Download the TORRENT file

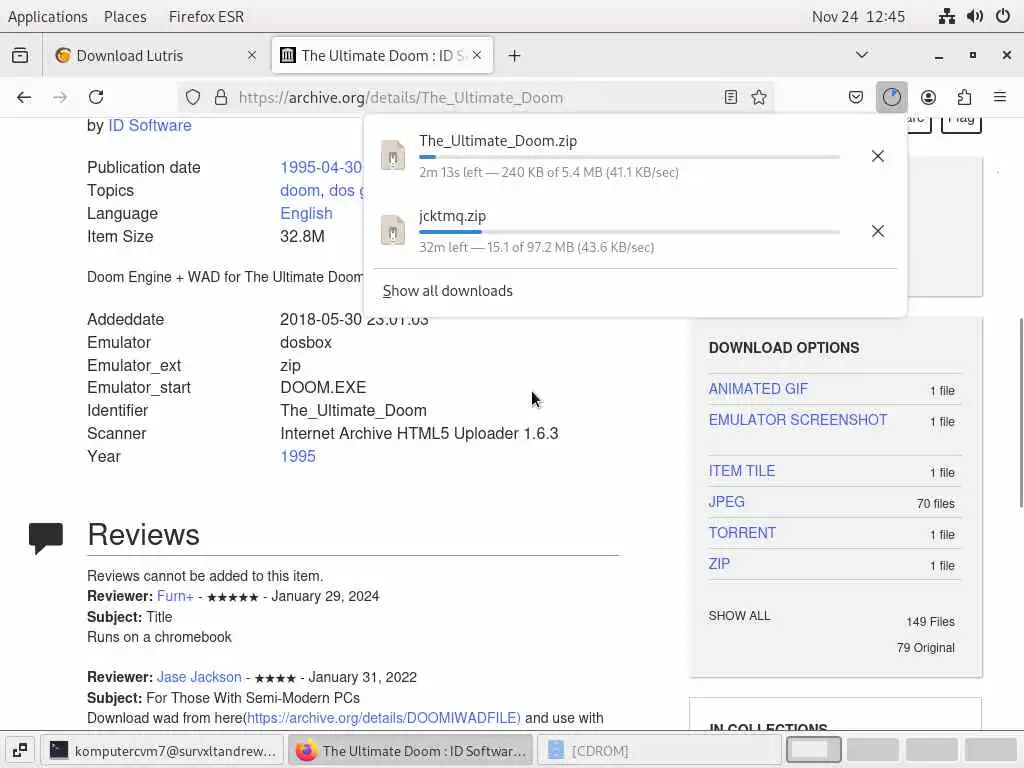click(742, 533)
